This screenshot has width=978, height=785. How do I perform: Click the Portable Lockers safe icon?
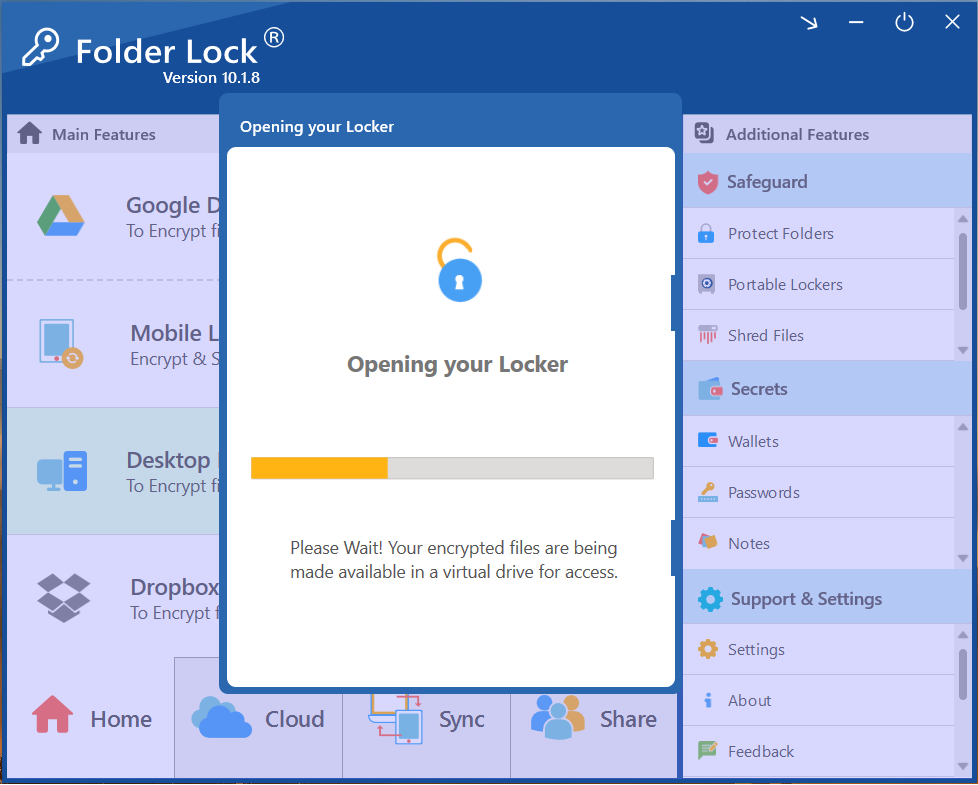point(706,284)
